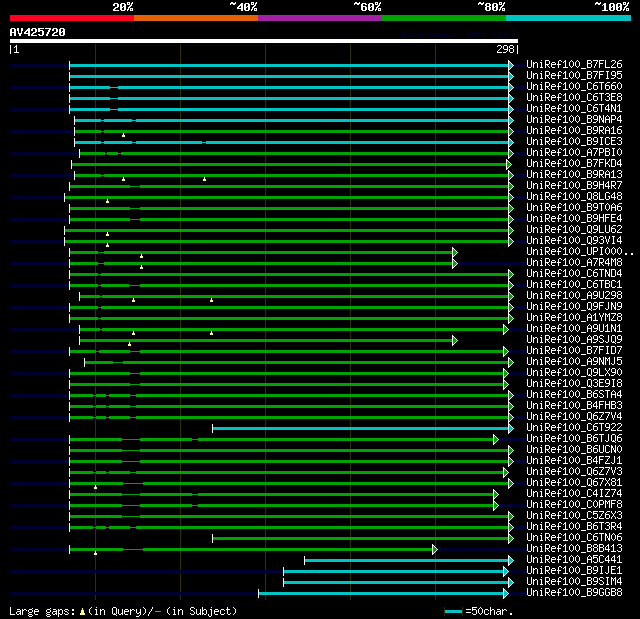Select the UniRef100_C6TN06 label
640x619 pixels.
pos(574,538)
